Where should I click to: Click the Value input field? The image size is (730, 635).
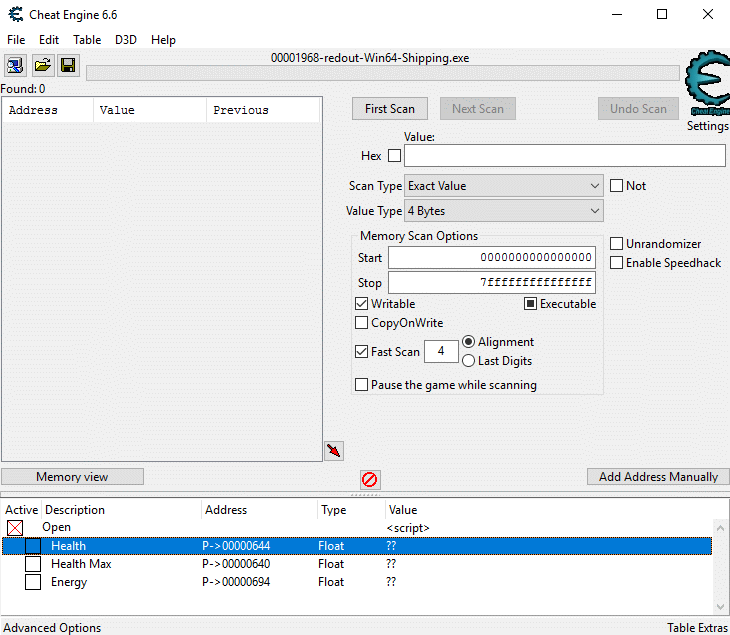564,156
